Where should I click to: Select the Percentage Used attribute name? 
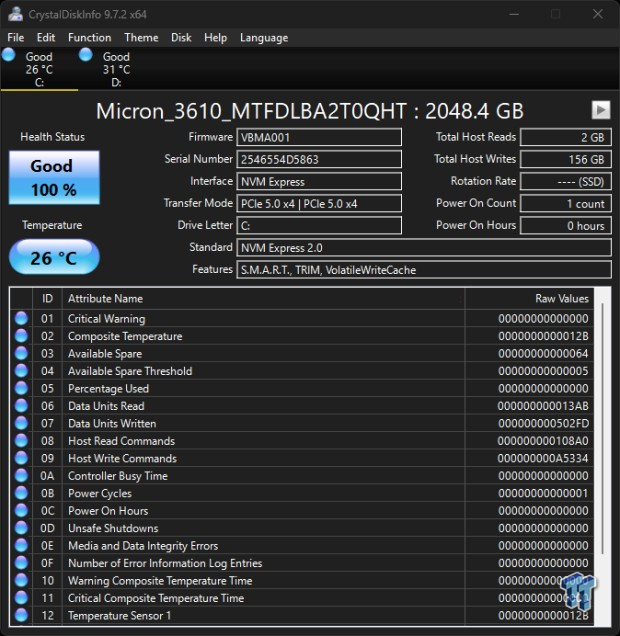click(108, 389)
